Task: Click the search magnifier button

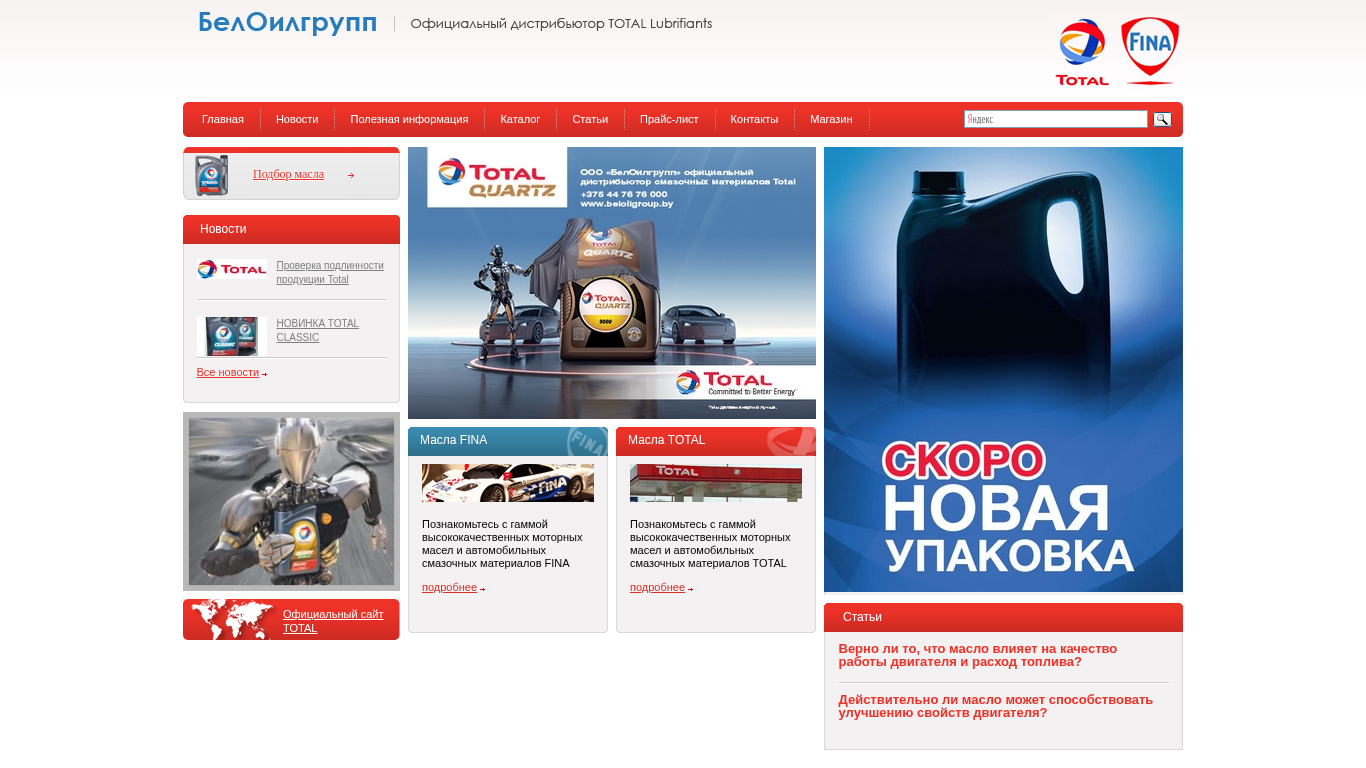Action: (1162, 120)
